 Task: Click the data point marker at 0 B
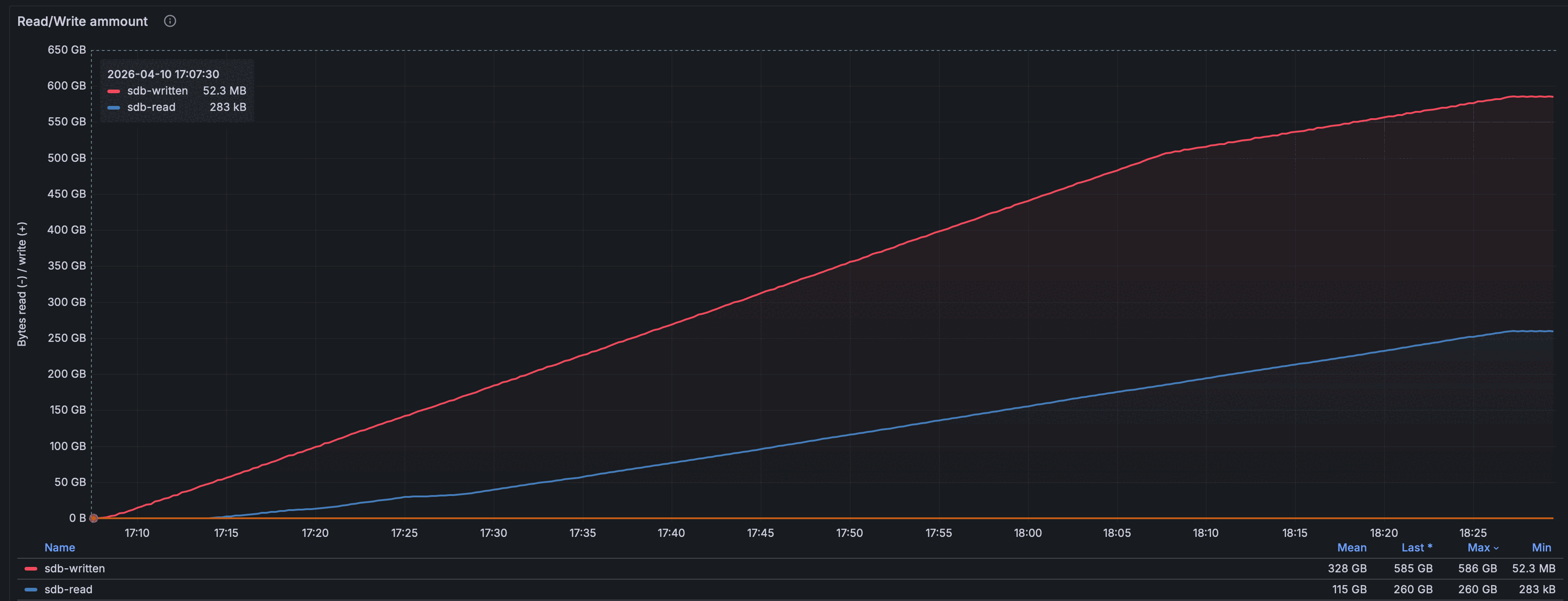pyautogui.click(x=94, y=518)
